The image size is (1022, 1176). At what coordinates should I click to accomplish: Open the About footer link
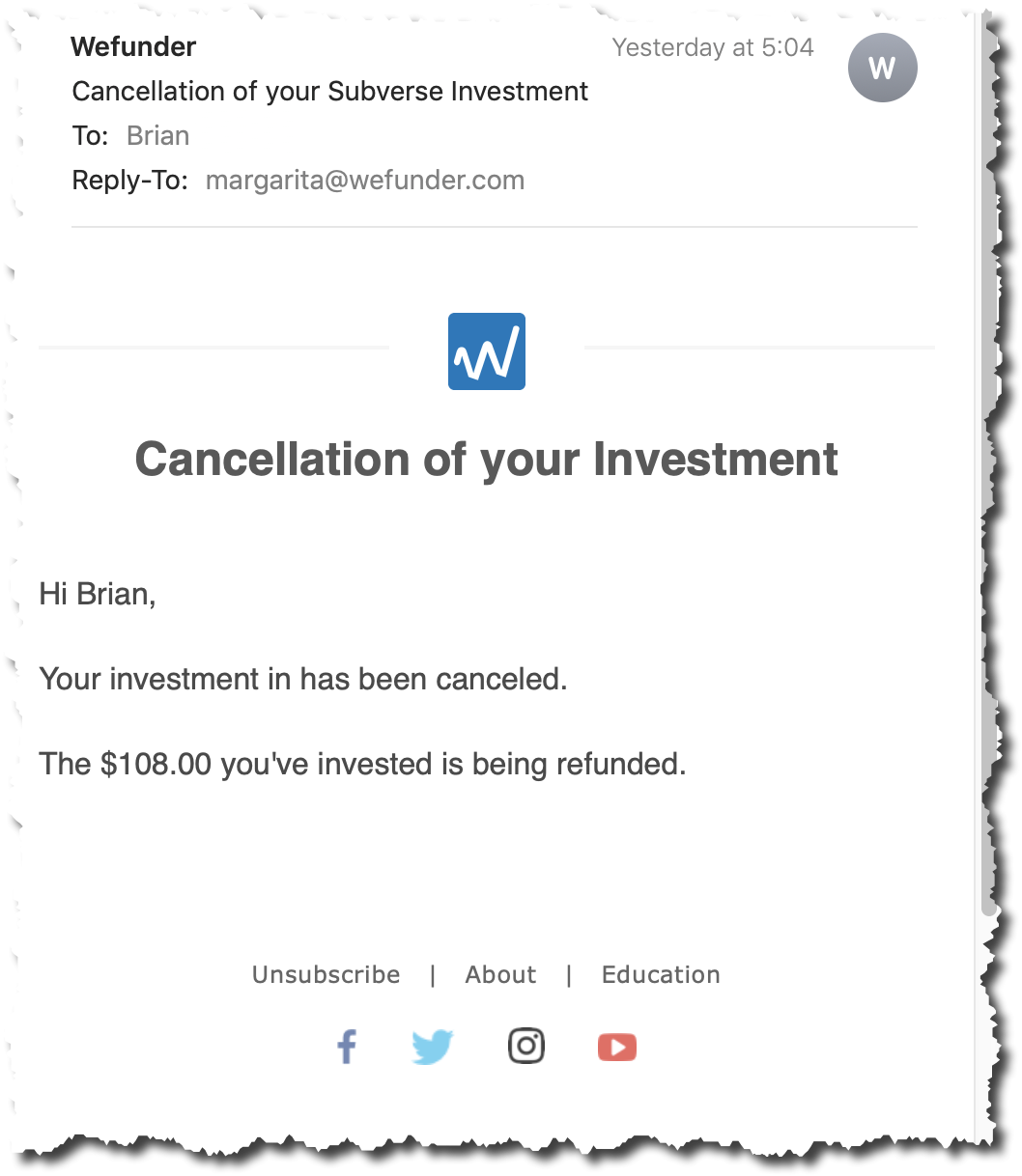pos(500,975)
